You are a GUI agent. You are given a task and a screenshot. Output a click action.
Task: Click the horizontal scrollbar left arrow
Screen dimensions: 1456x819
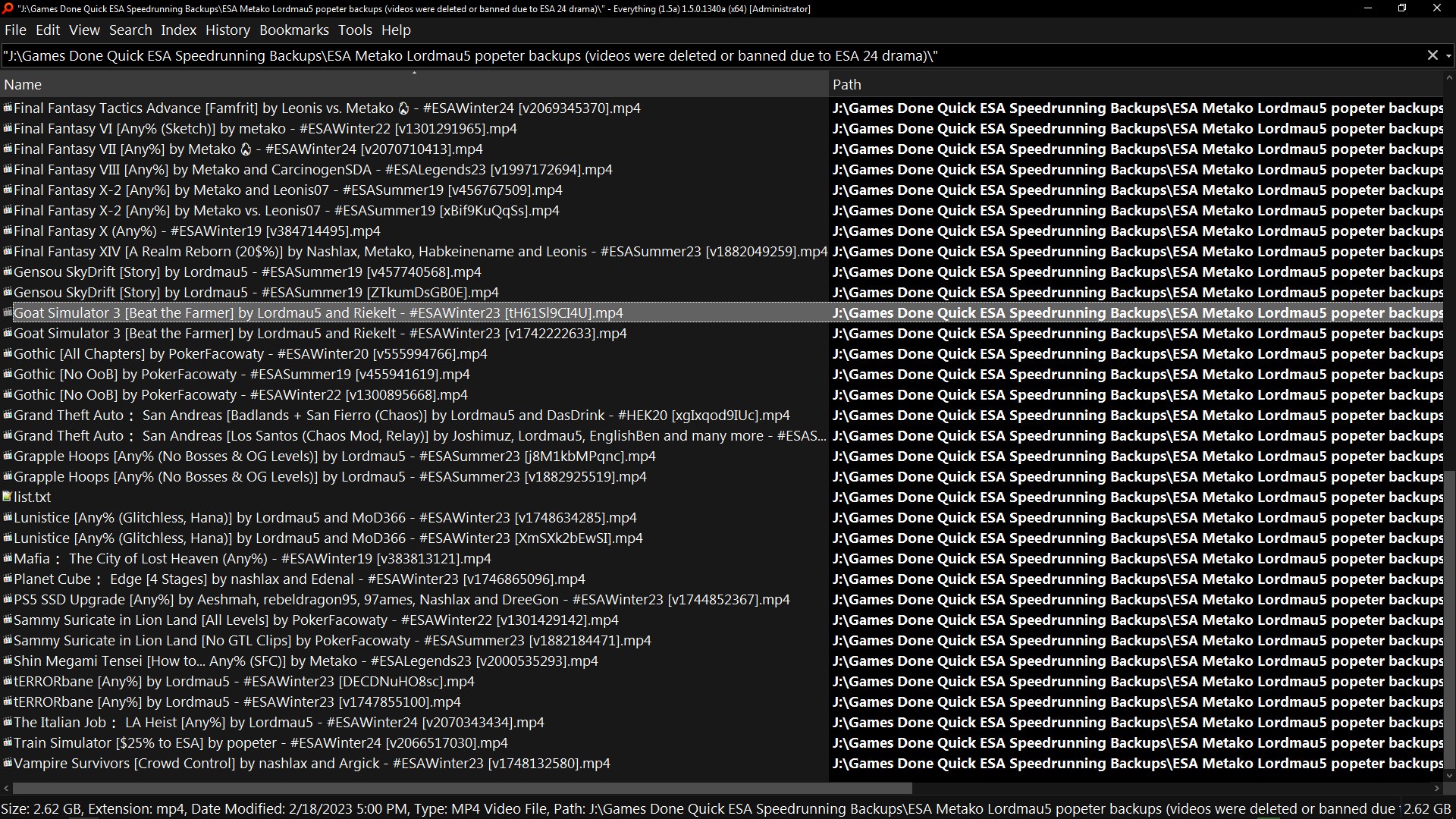coord(6,788)
